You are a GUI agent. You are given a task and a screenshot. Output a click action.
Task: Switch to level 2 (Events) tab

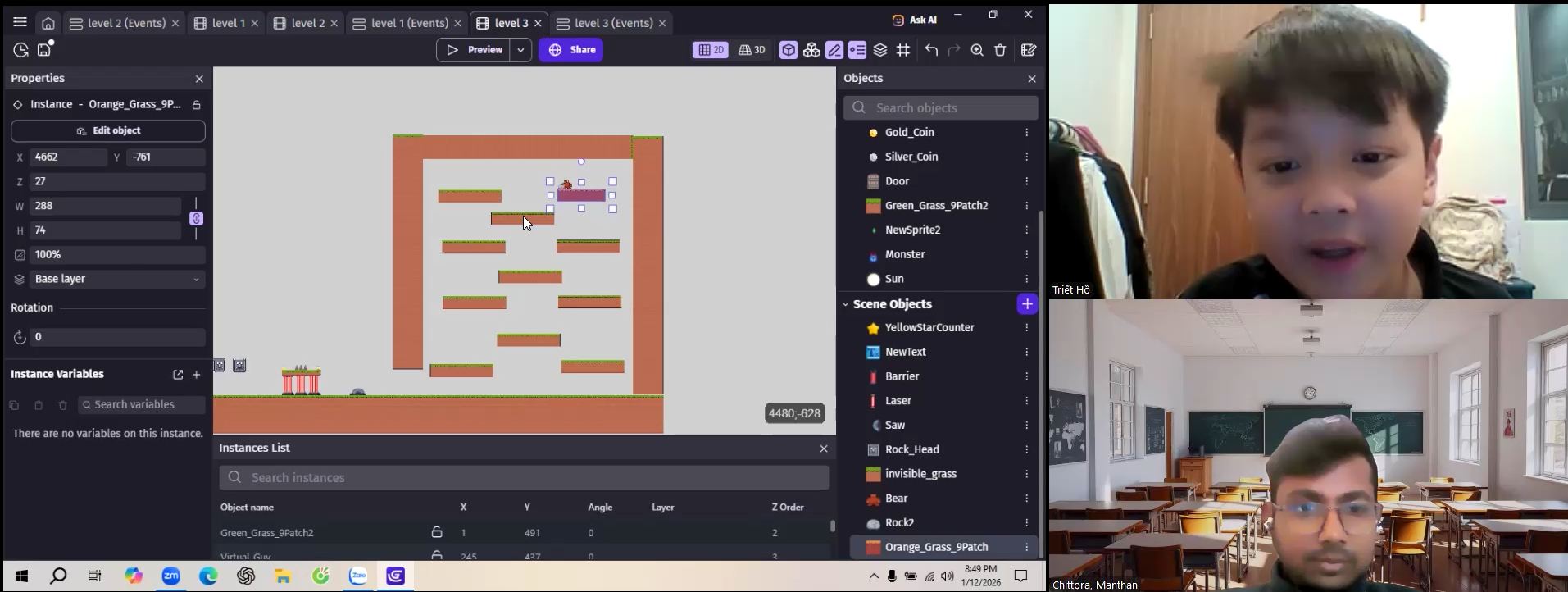pos(126,23)
